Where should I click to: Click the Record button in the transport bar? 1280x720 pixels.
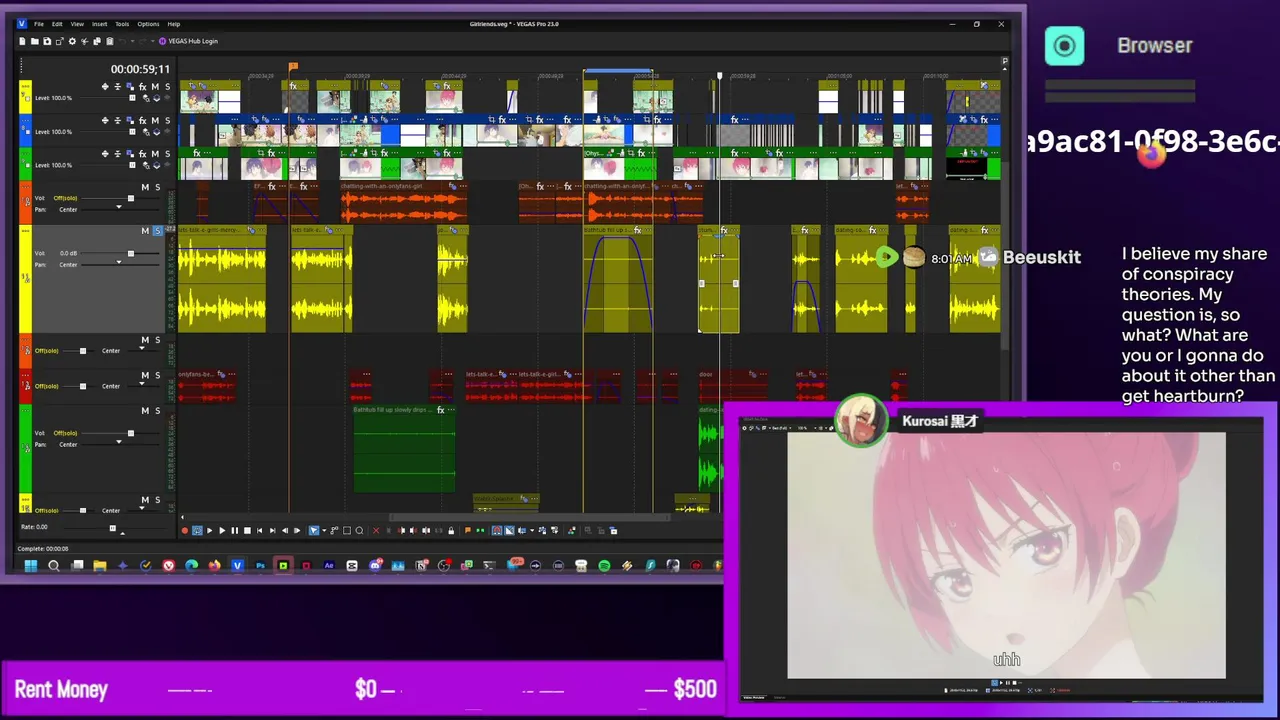[x=184, y=530]
